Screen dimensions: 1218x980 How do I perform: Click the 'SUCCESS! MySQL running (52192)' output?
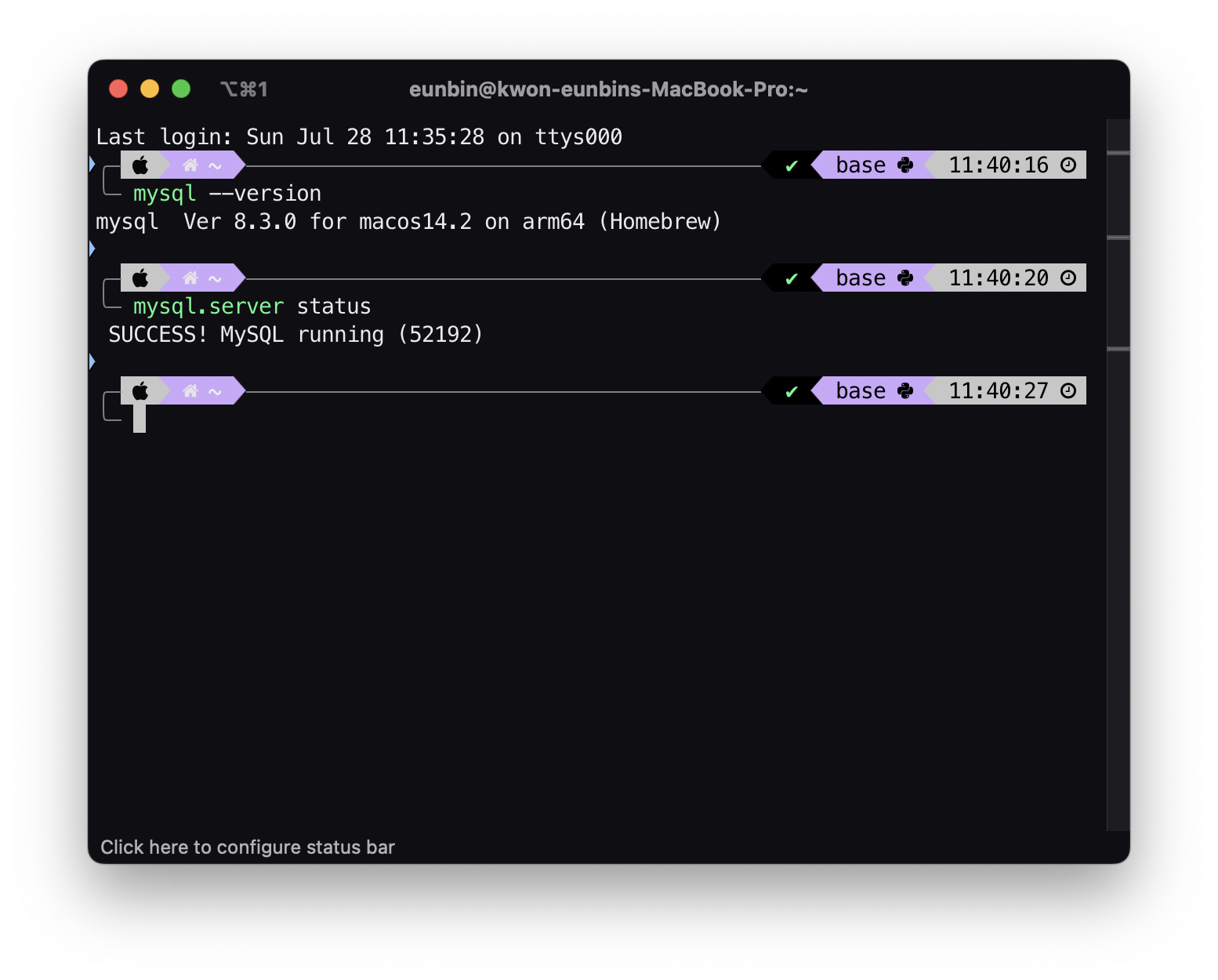295,335
